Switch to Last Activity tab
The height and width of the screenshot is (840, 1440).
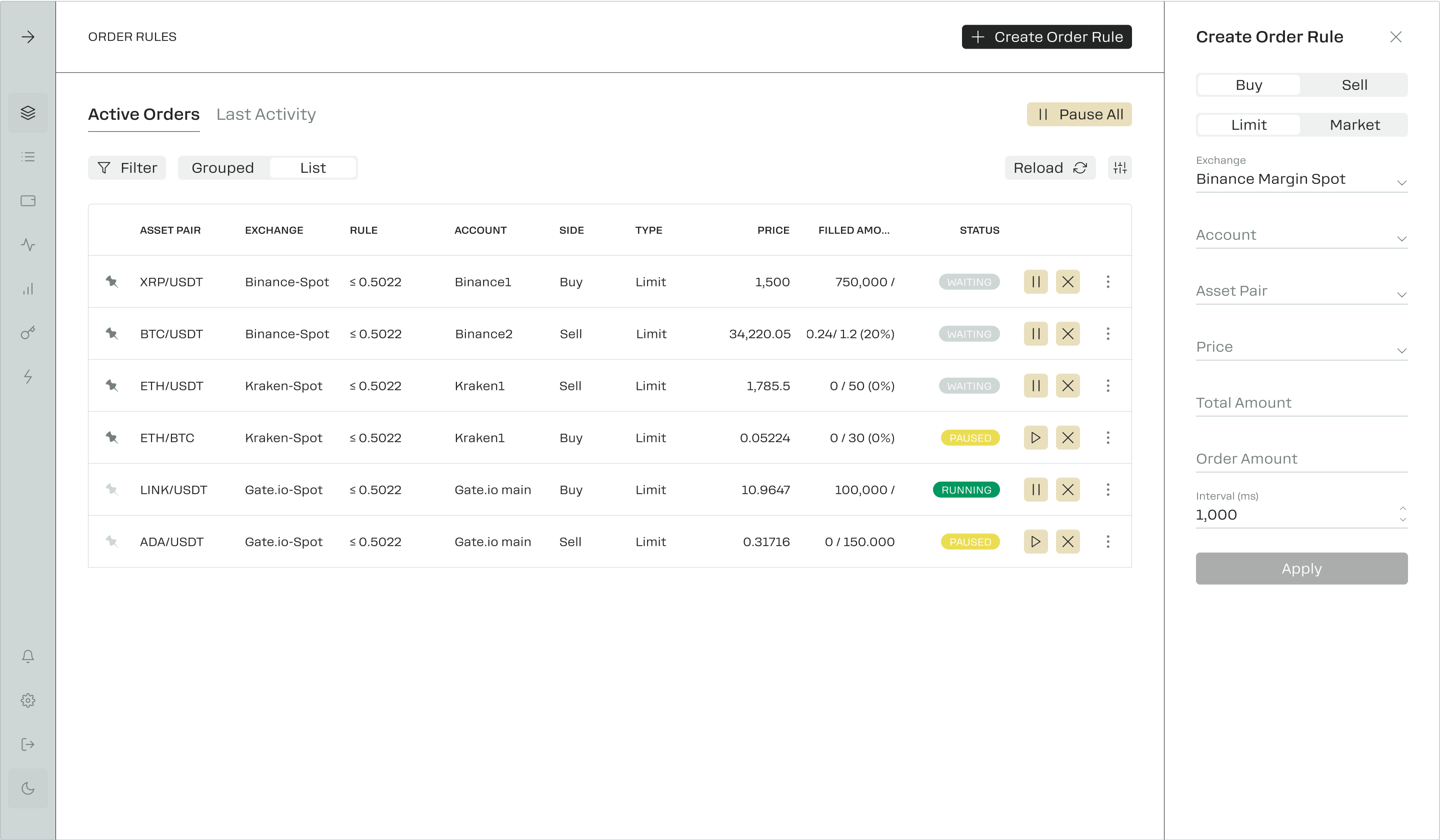265,115
